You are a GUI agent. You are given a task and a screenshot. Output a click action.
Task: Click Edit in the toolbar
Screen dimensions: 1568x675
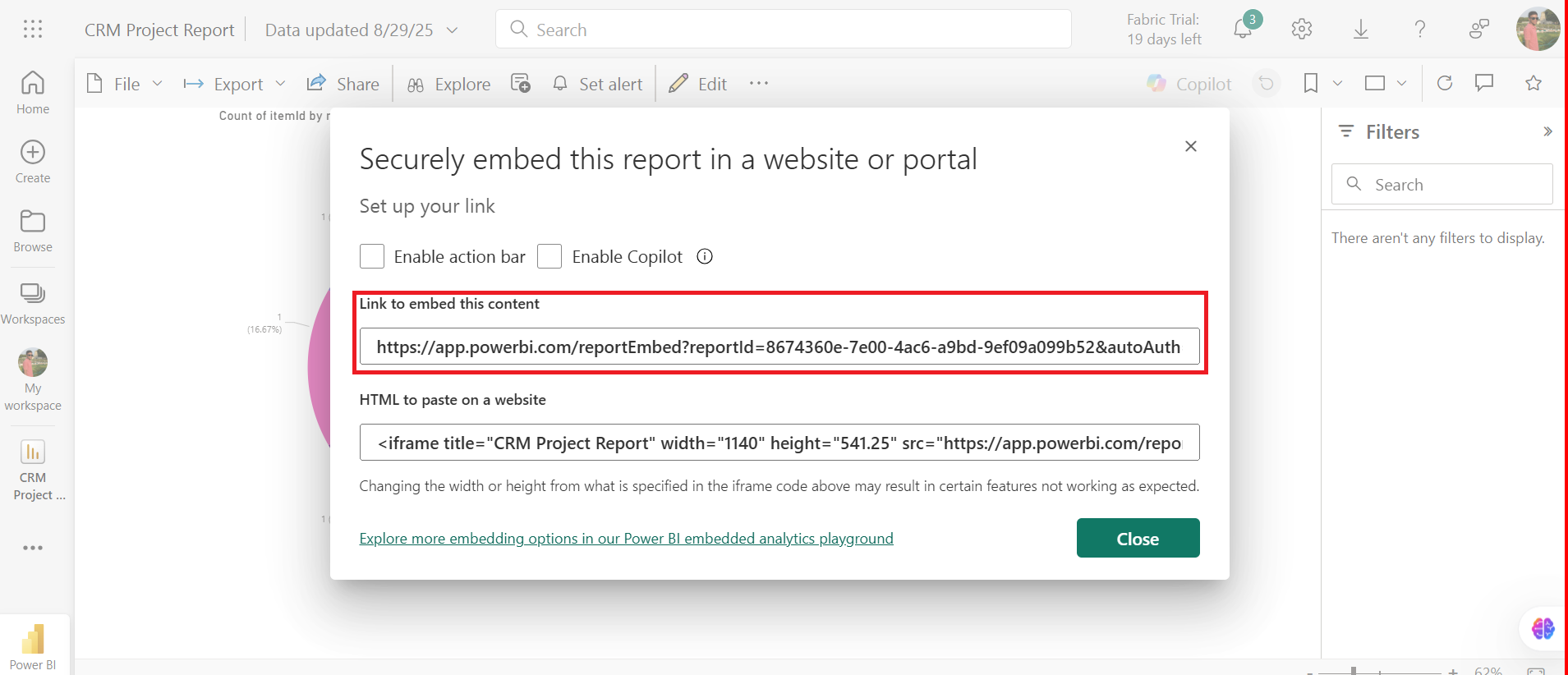coord(697,84)
